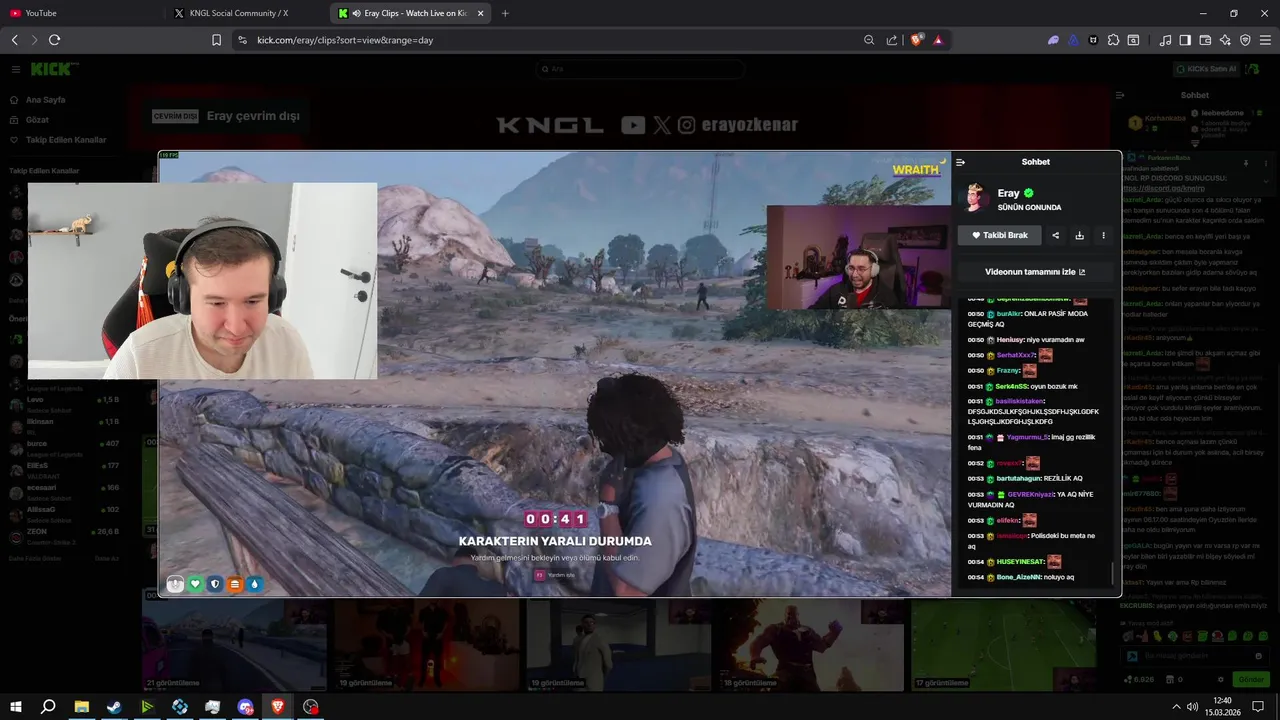The image size is (1280, 720).
Task: Open the volume control in system tray
Action: [1192, 706]
